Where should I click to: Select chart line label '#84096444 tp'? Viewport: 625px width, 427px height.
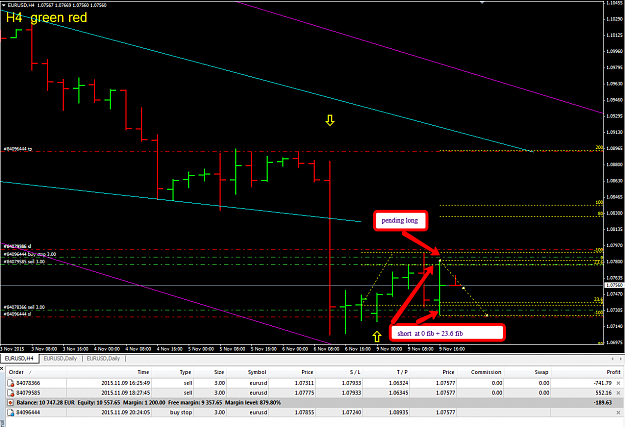(18, 149)
